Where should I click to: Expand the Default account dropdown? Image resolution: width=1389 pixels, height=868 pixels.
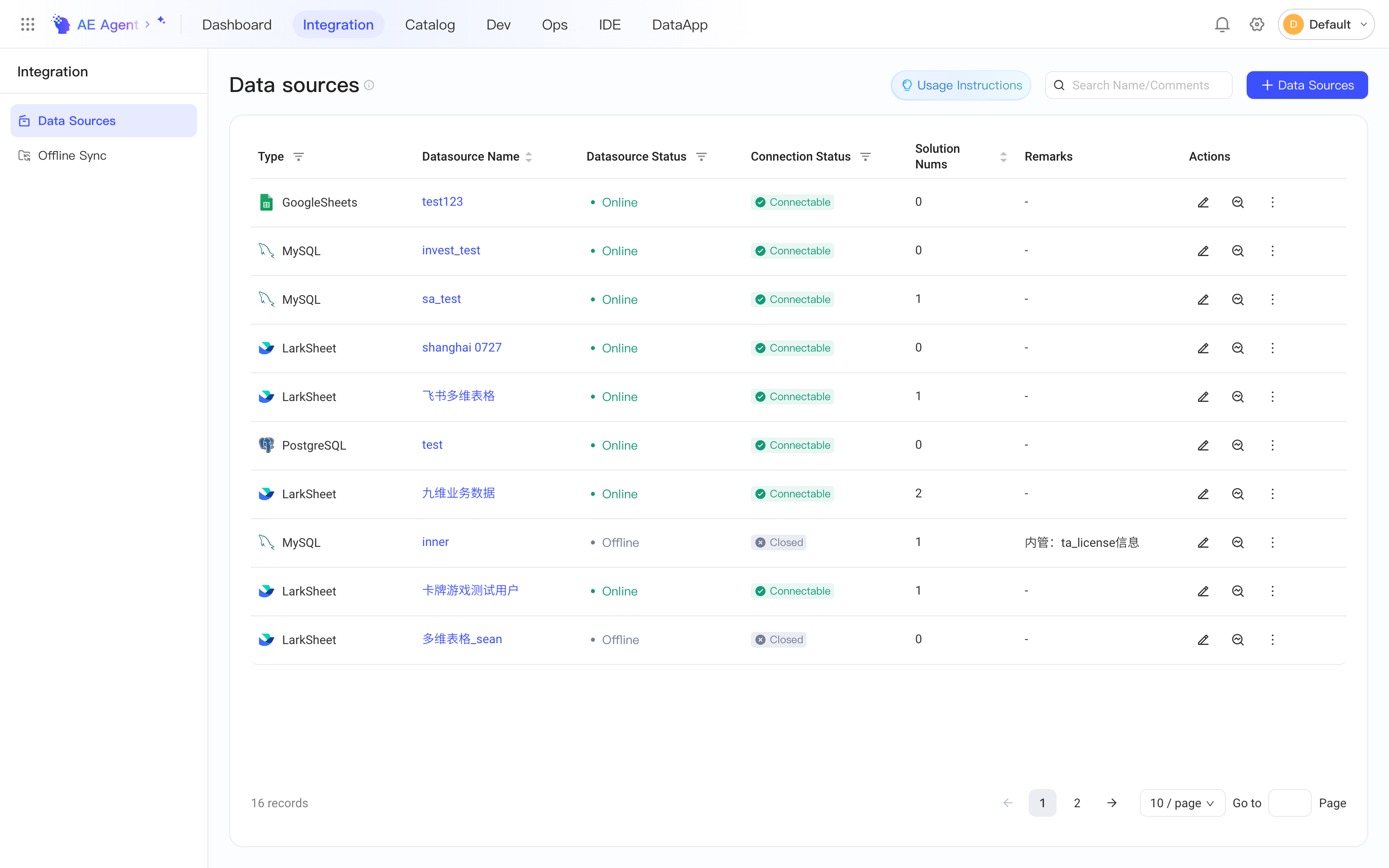point(1326,24)
